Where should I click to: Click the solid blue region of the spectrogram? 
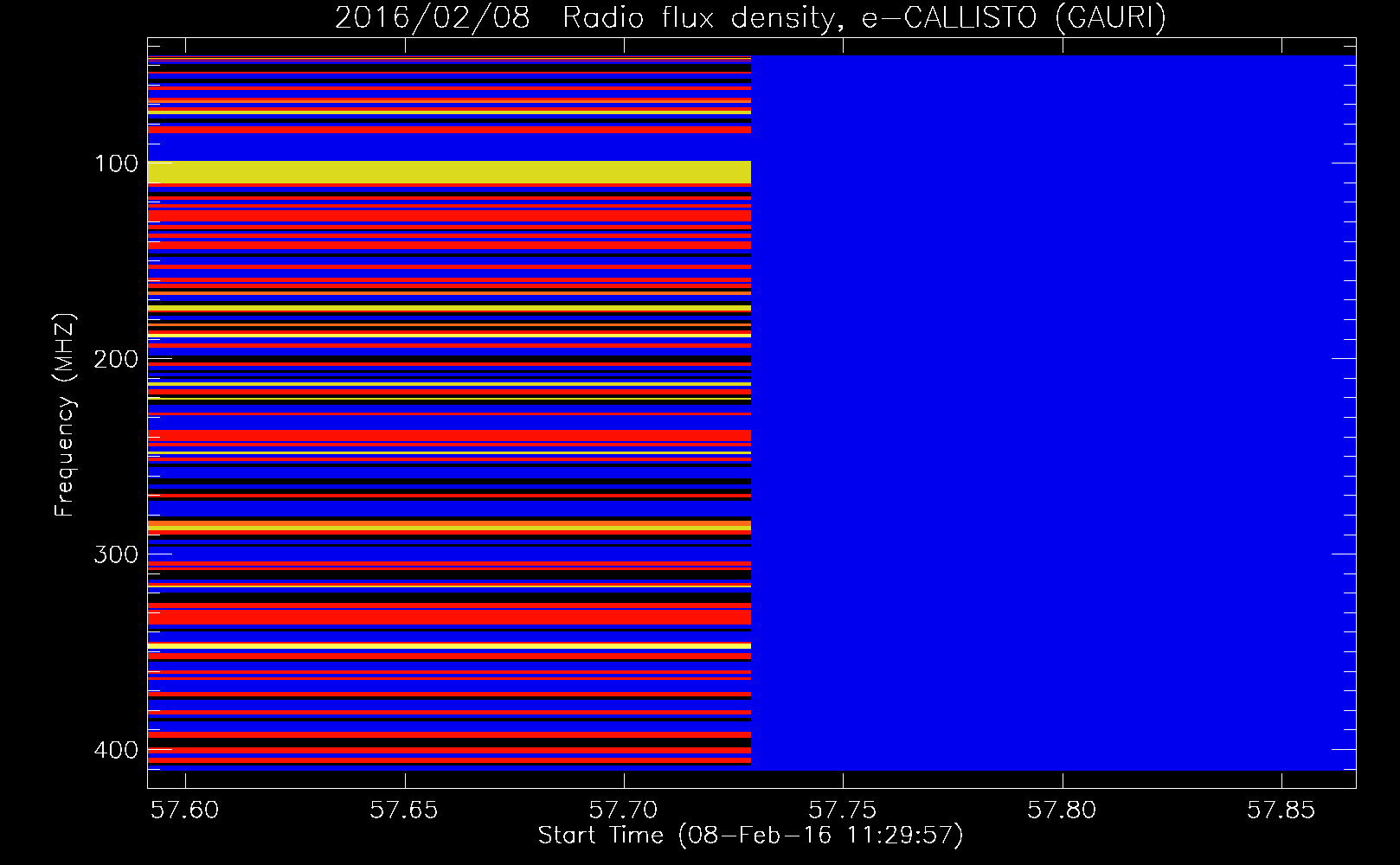coord(1053,413)
